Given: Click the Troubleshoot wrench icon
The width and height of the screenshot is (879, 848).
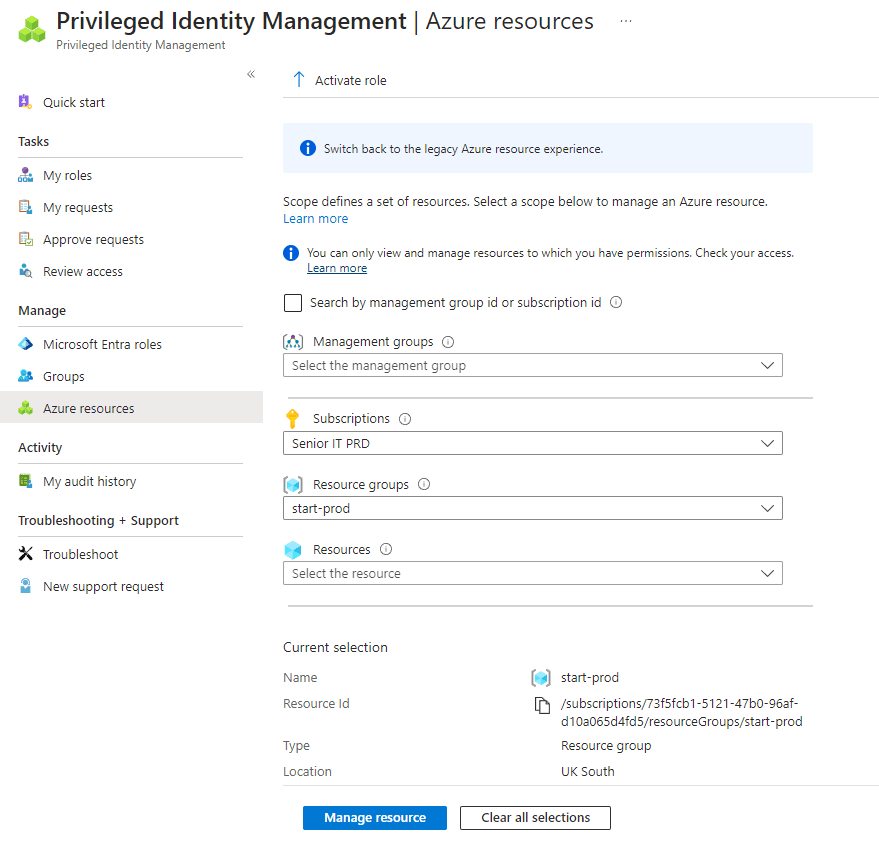Looking at the screenshot, I should click(25, 553).
